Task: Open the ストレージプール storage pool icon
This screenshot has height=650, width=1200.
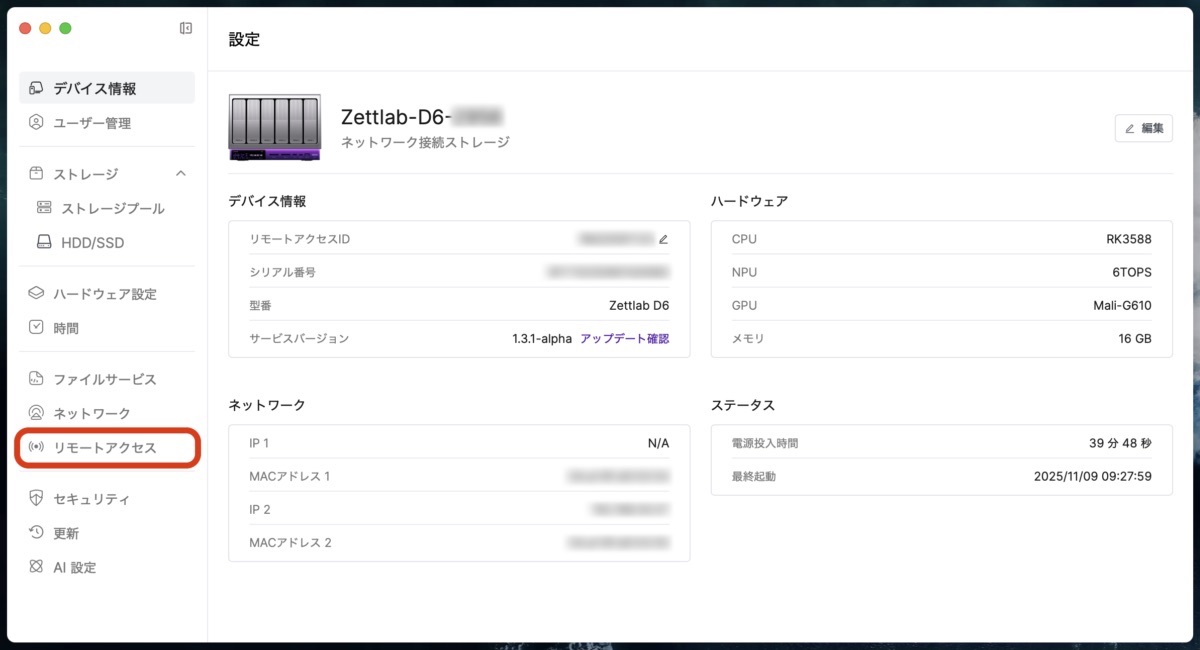Action: [44, 207]
